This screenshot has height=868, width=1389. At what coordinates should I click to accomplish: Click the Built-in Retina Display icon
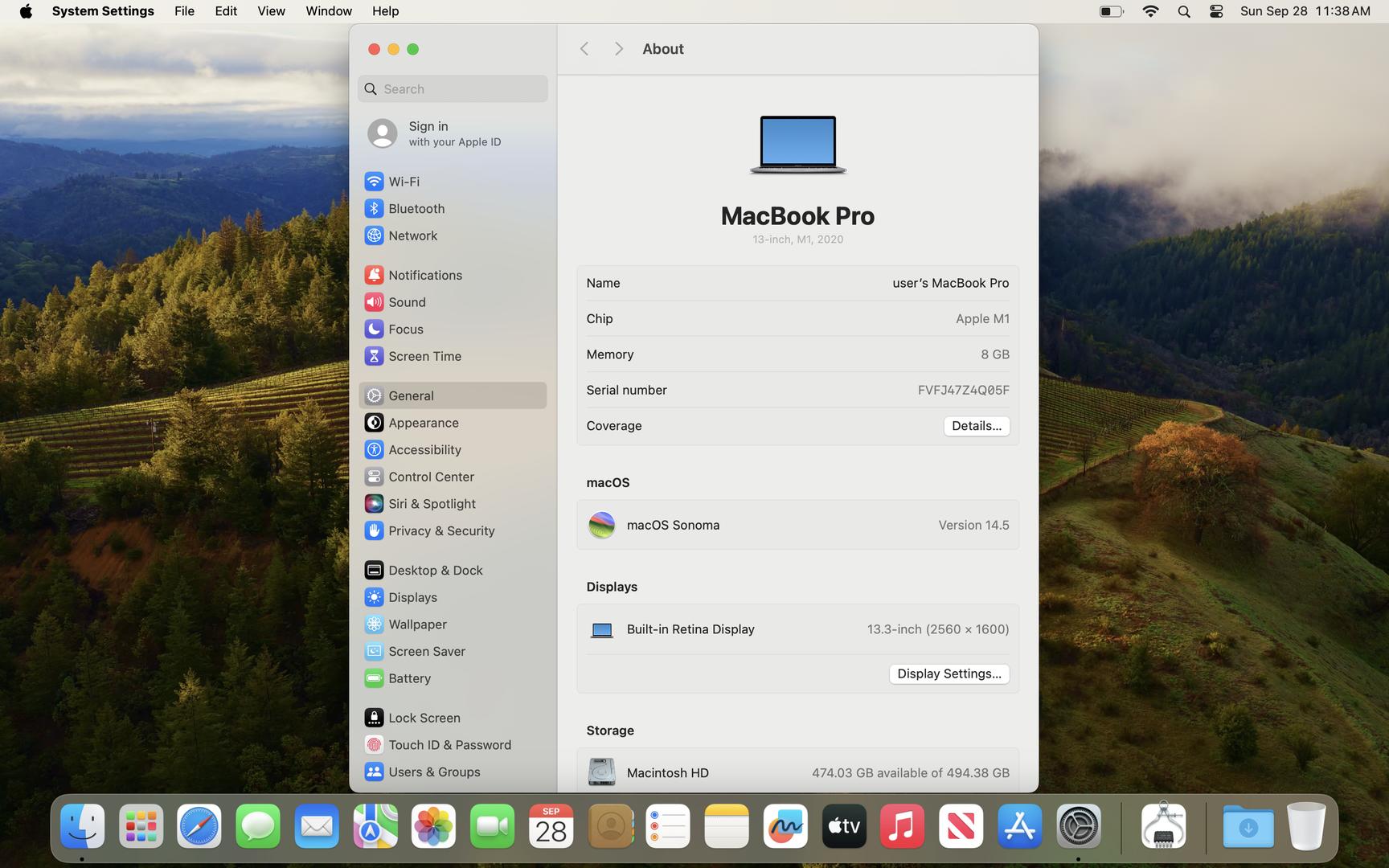pyautogui.click(x=601, y=630)
